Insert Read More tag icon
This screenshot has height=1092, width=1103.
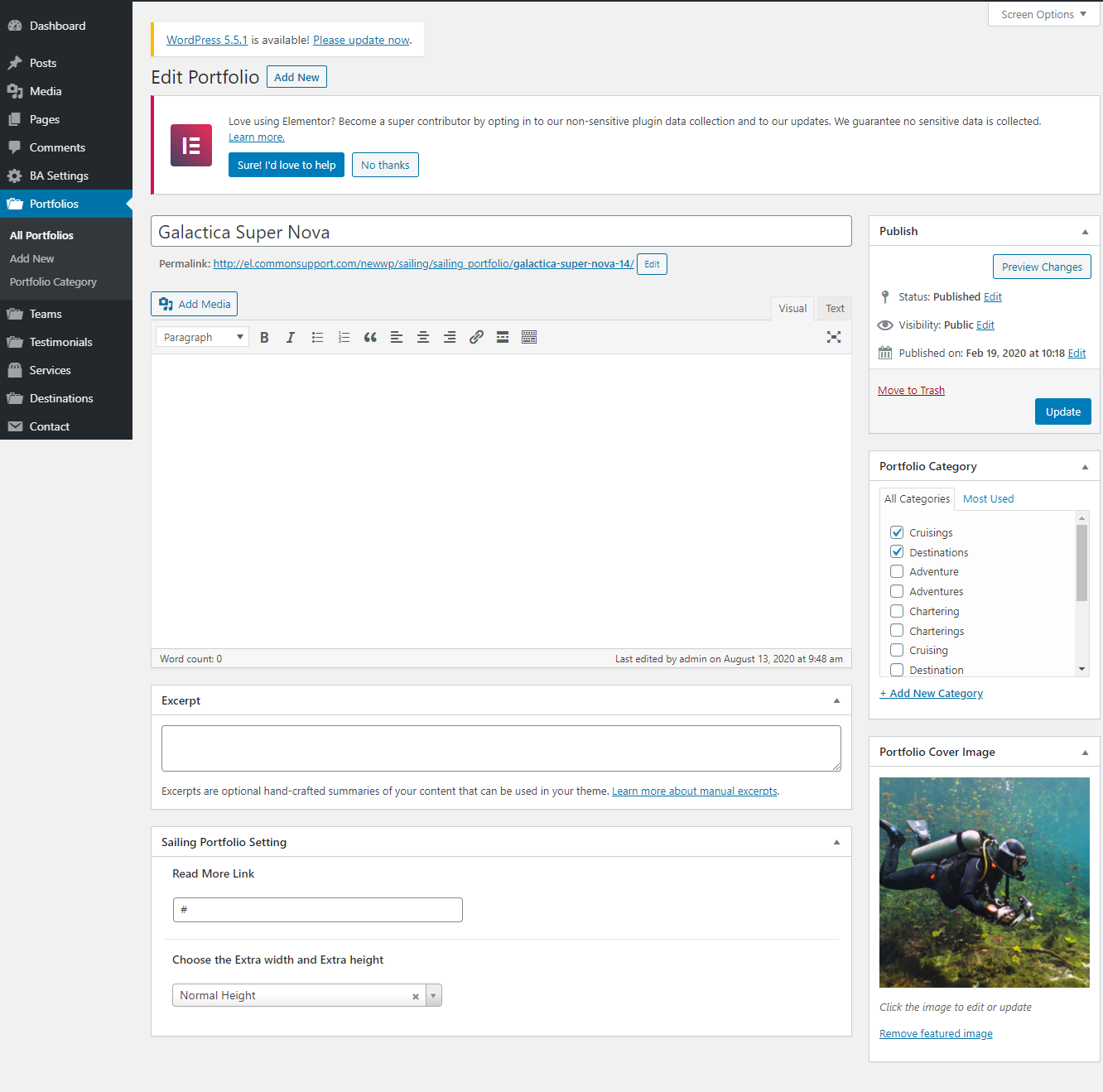pyautogui.click(x=503, y=338)
